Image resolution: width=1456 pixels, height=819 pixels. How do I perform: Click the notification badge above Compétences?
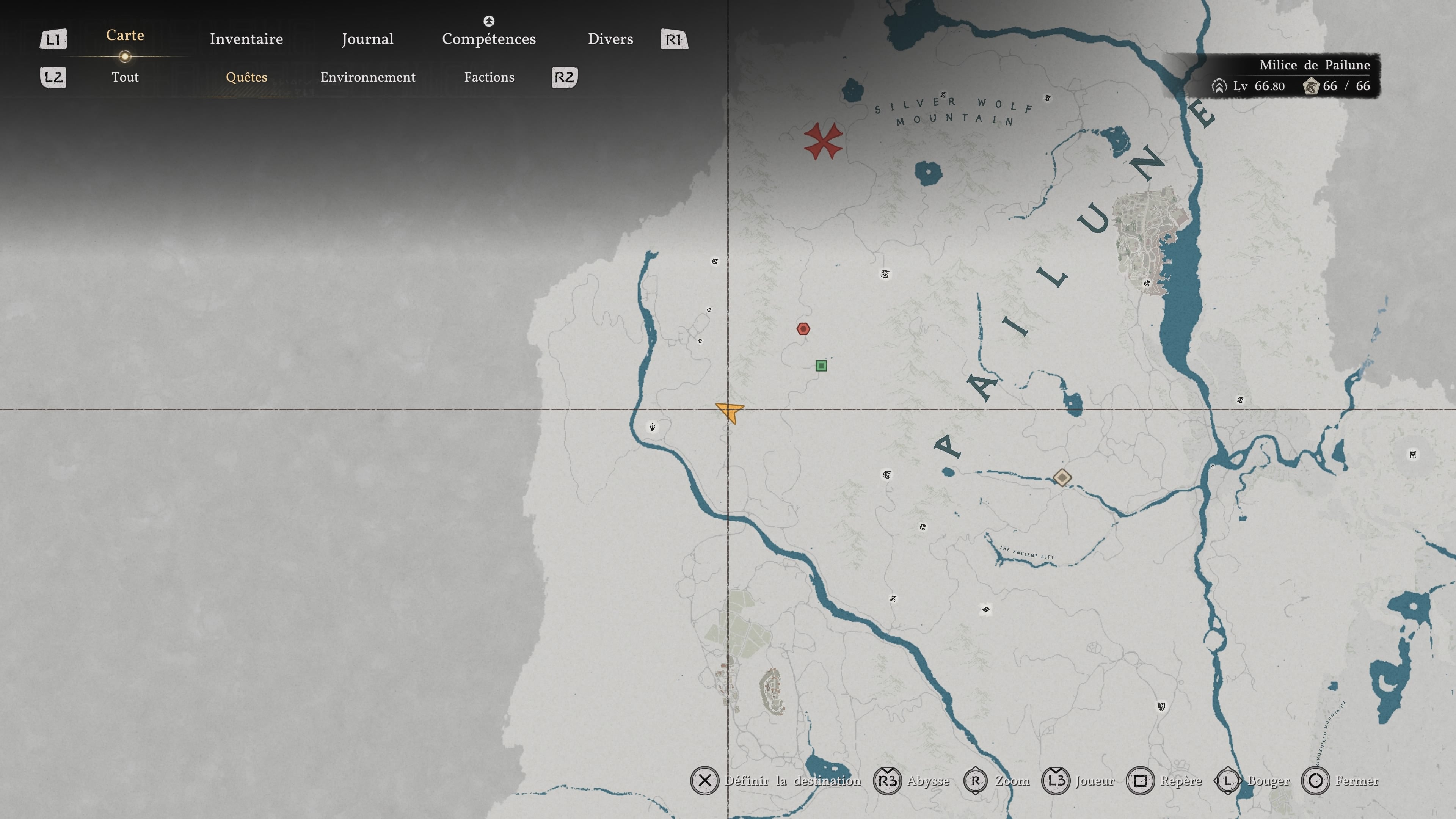489,21
